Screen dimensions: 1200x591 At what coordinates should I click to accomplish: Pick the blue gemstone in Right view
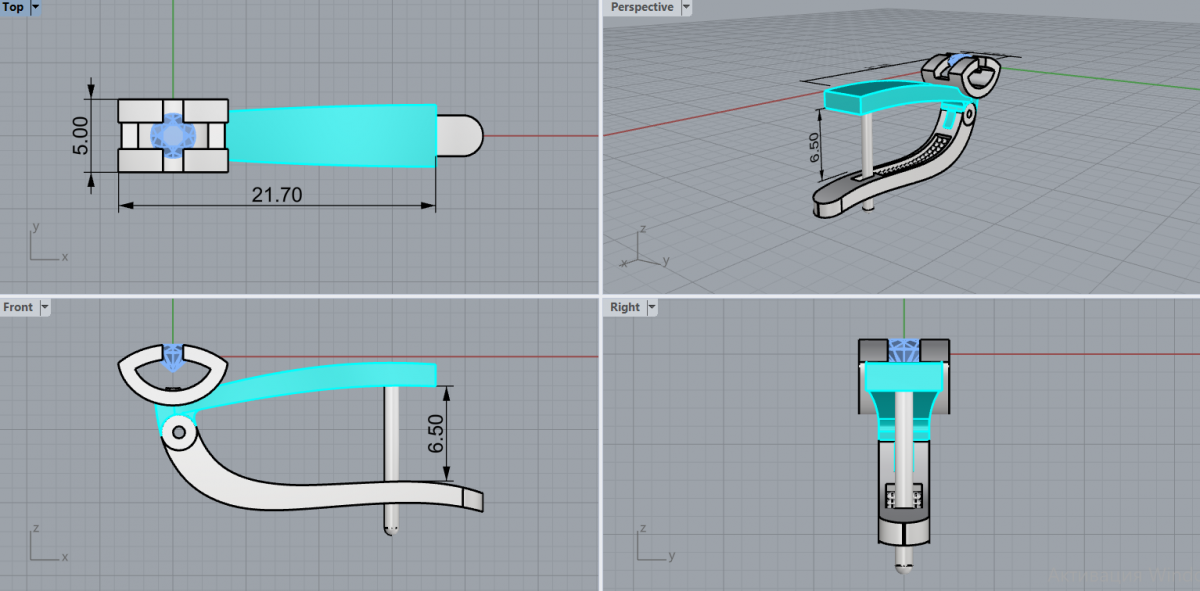tap(904, 351)
